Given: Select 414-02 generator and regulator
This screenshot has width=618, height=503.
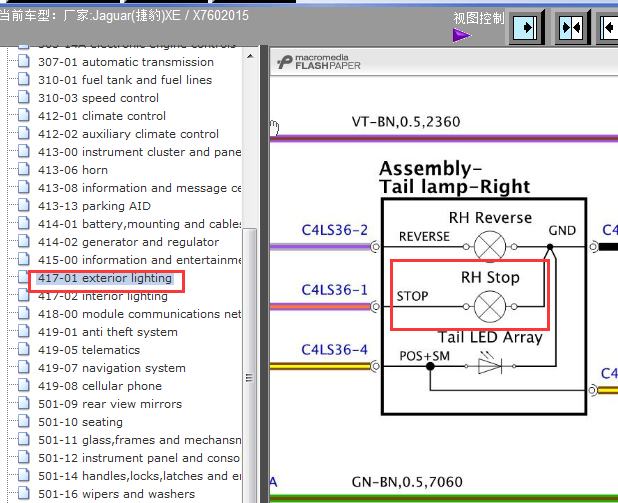Looking at the screenshot, I should point(128,242).
